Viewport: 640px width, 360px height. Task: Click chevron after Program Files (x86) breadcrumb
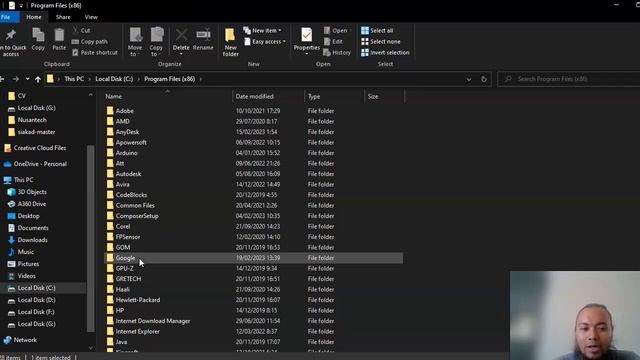pos(201,79)
